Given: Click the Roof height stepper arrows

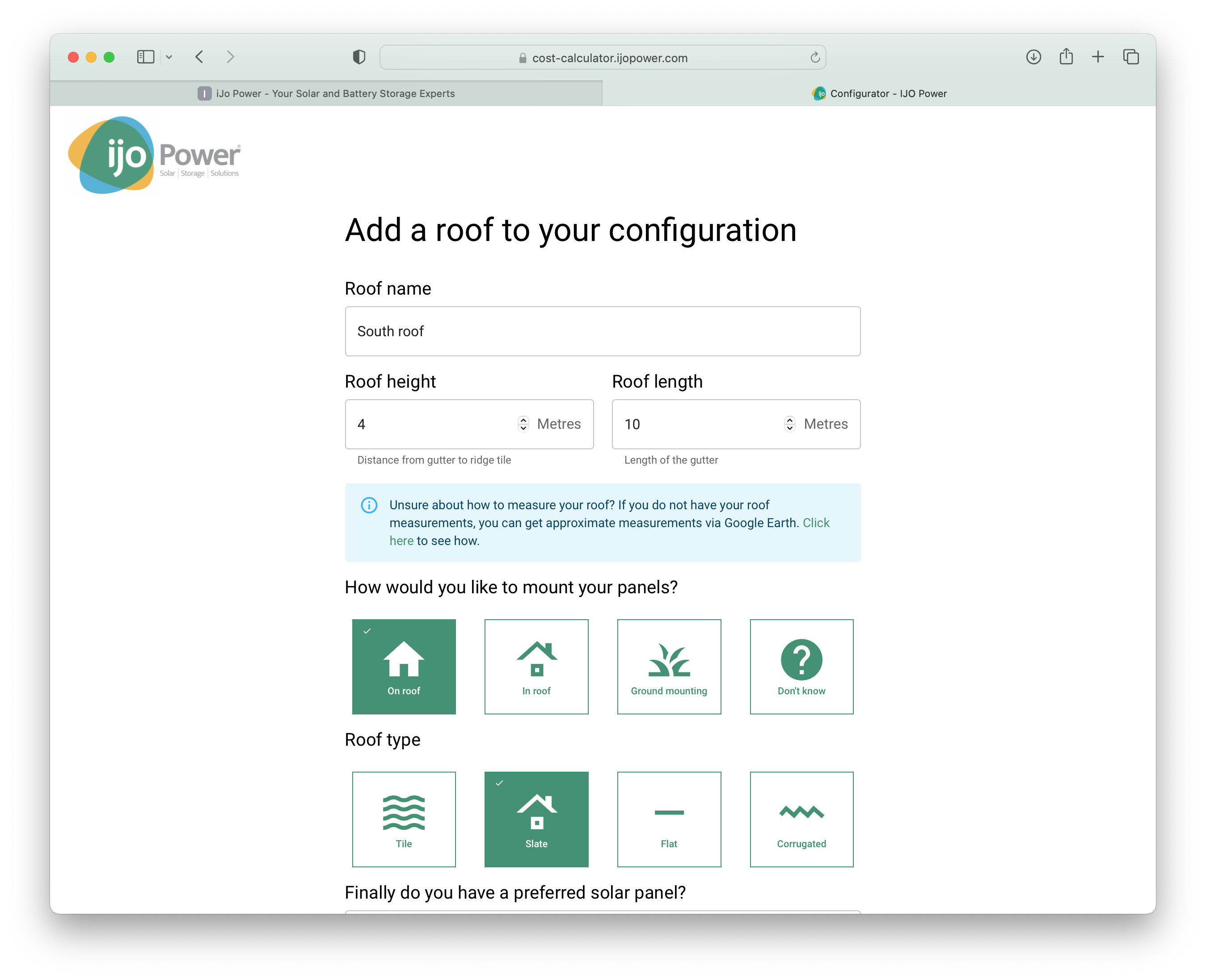Looking at the screenshot, I should pyautogui.click(x=523, y=424).
